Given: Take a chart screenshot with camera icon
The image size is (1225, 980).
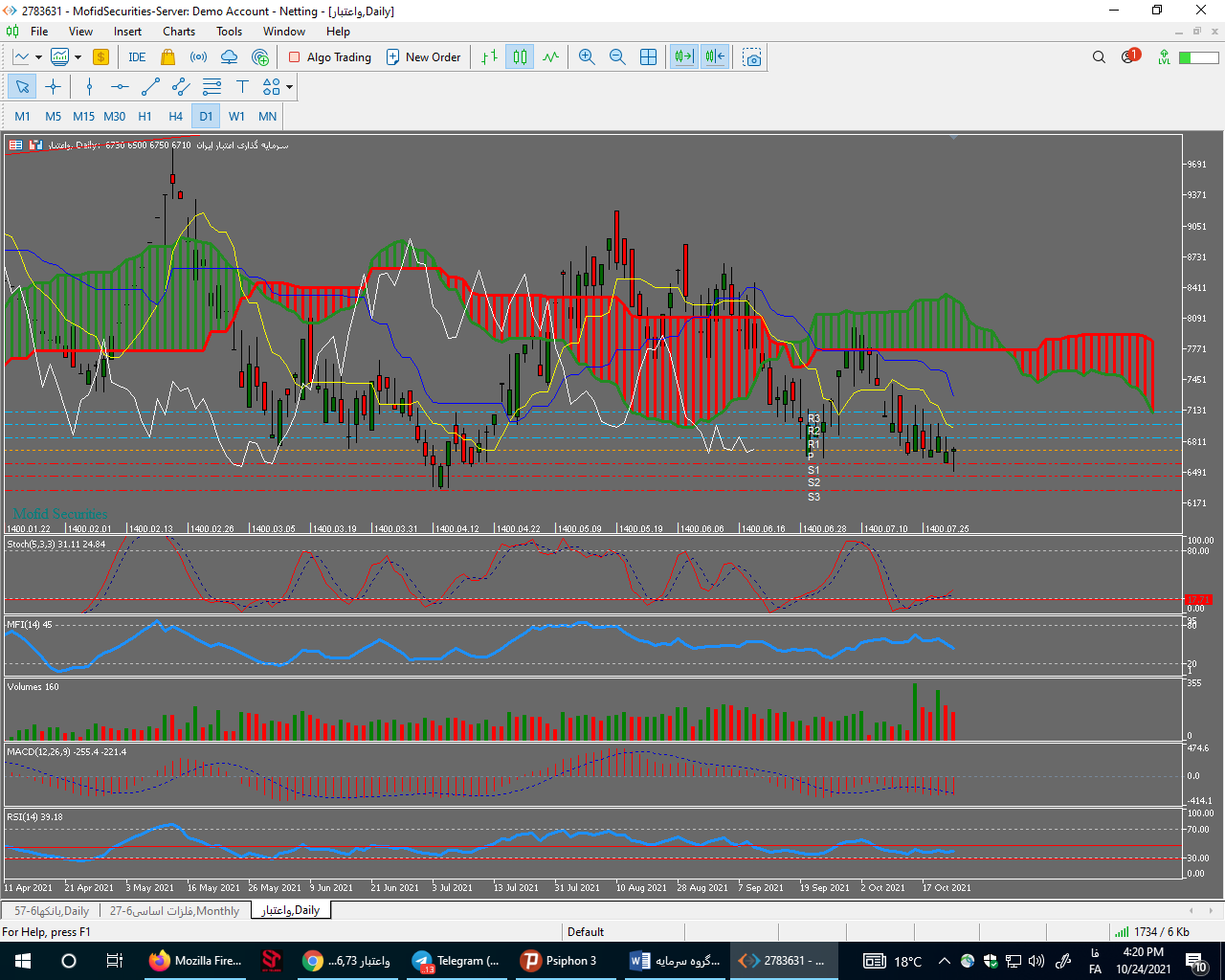Looking at the screenshot, I should [x=752, y=57].
